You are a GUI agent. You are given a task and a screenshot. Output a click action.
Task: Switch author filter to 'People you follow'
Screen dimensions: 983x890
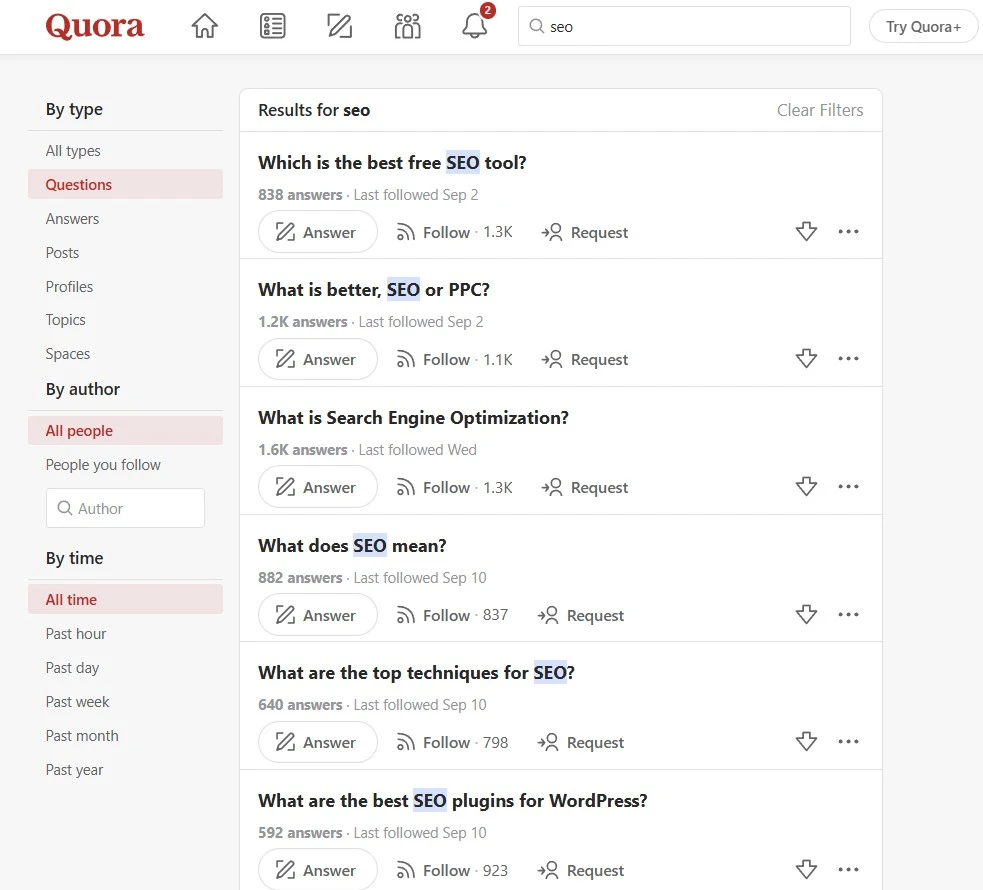[x=103, y=464]
